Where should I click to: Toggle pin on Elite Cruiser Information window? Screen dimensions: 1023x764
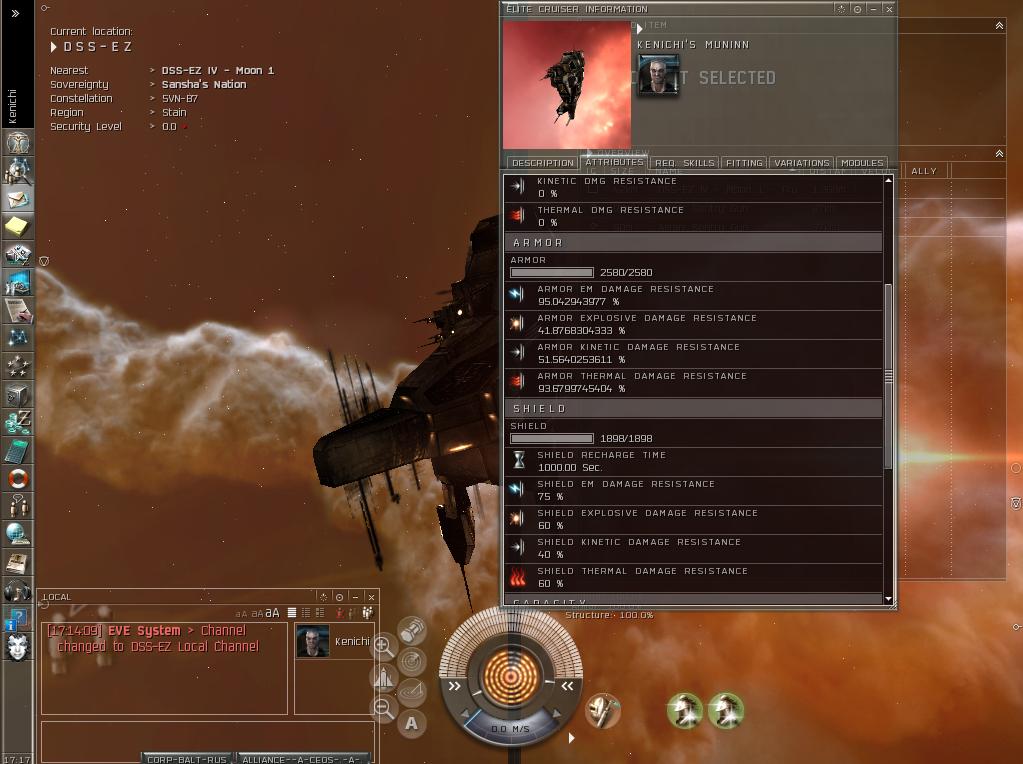point(857,9)
